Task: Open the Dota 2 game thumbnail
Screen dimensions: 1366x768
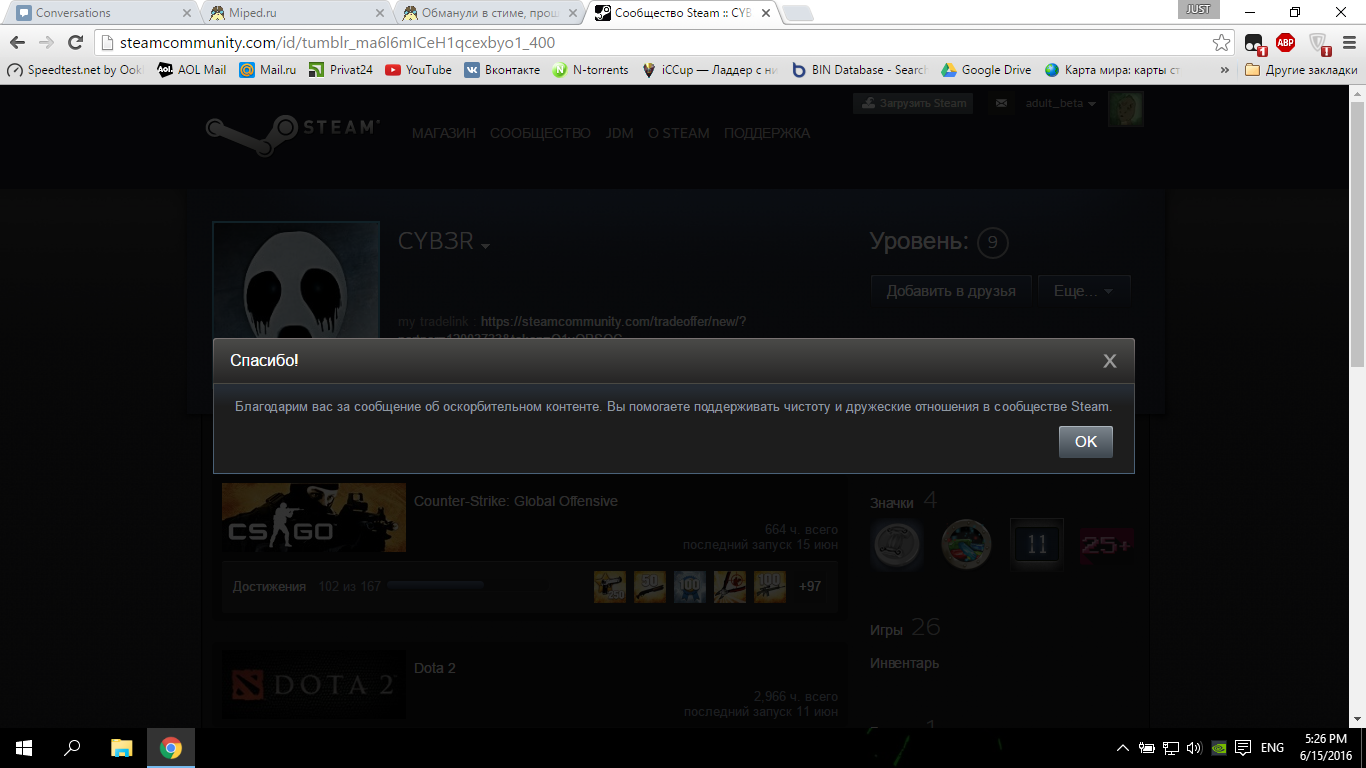Action: pos(314,684)
